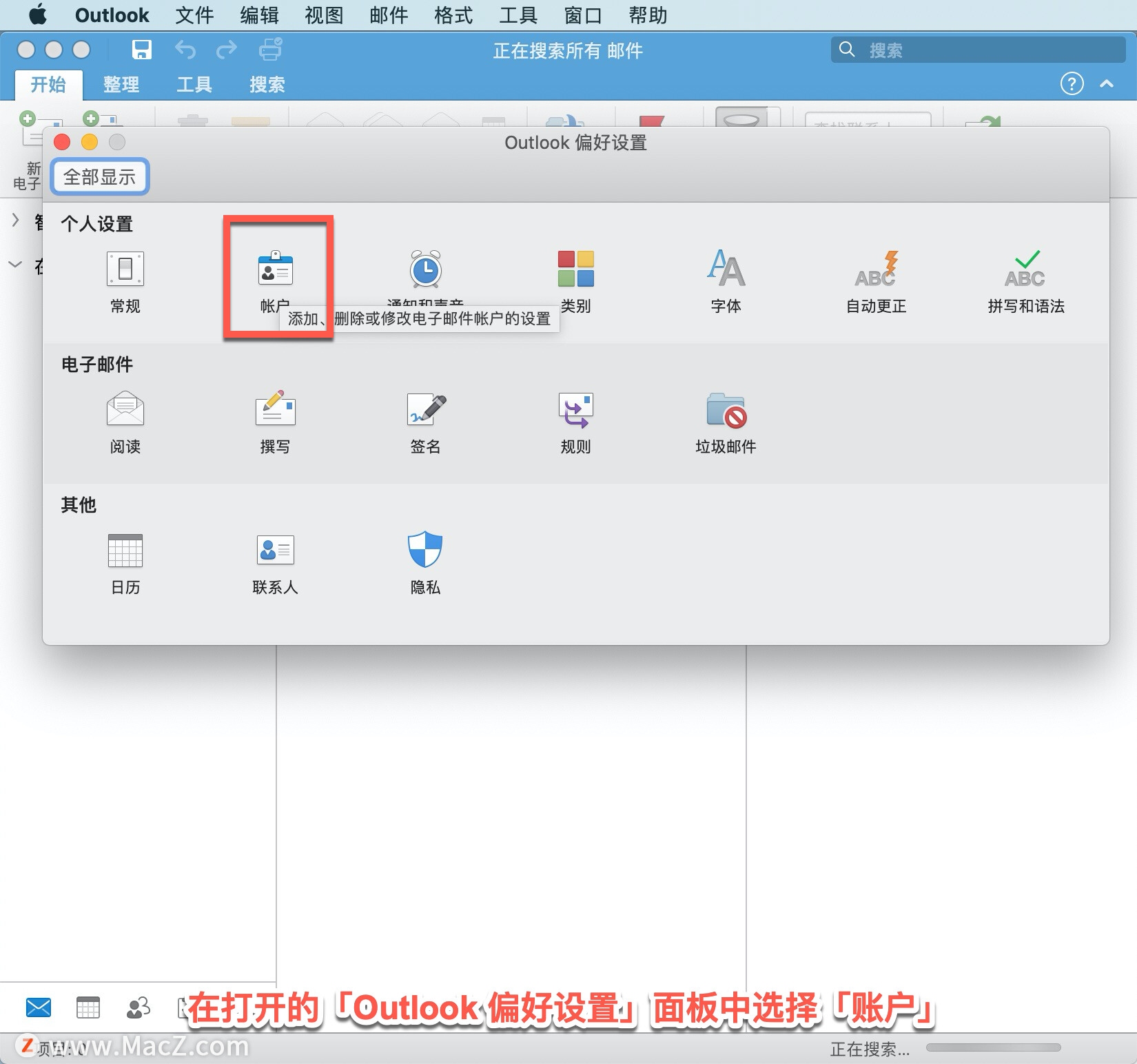
Task: Select the 整理 ribbon tab
Action: 121,84
